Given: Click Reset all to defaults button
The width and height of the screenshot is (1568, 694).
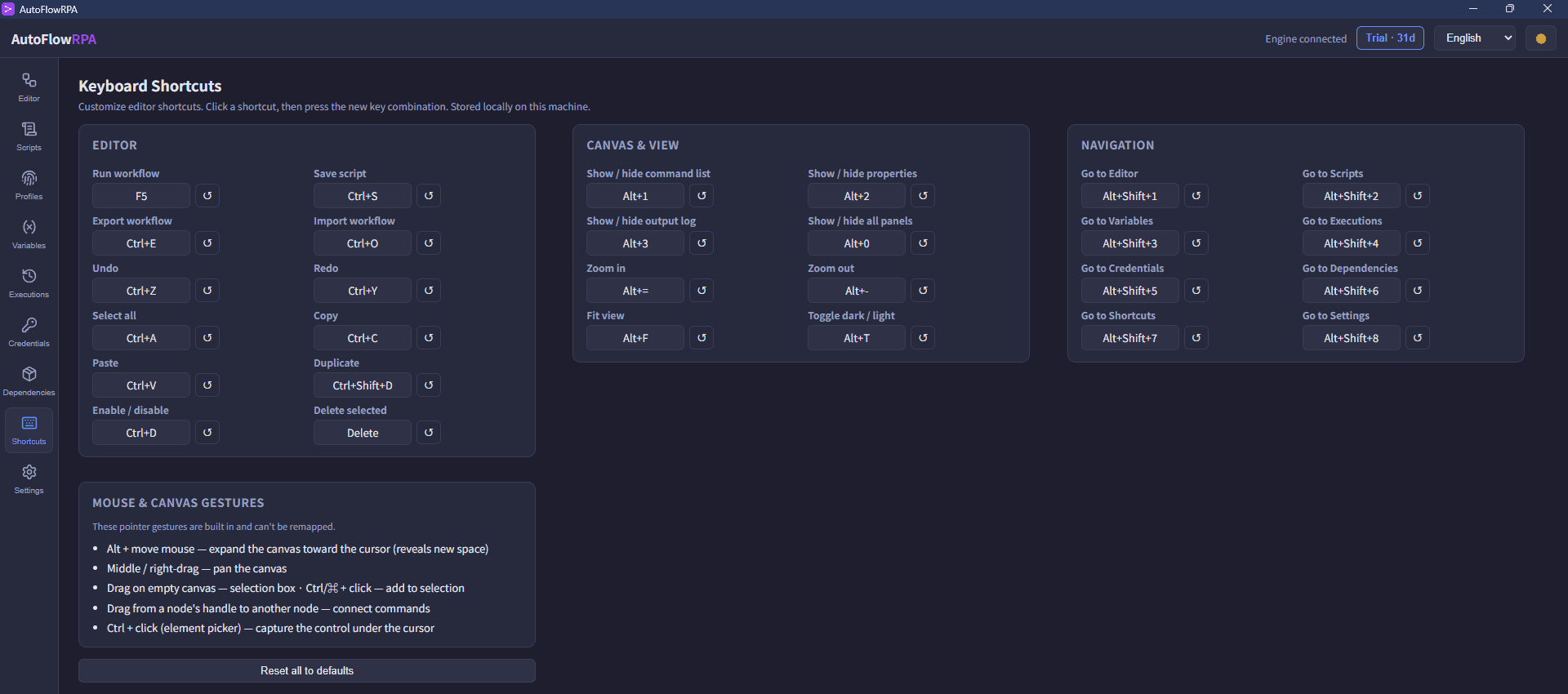Looking at the screenshot, I should pos(307,670).
